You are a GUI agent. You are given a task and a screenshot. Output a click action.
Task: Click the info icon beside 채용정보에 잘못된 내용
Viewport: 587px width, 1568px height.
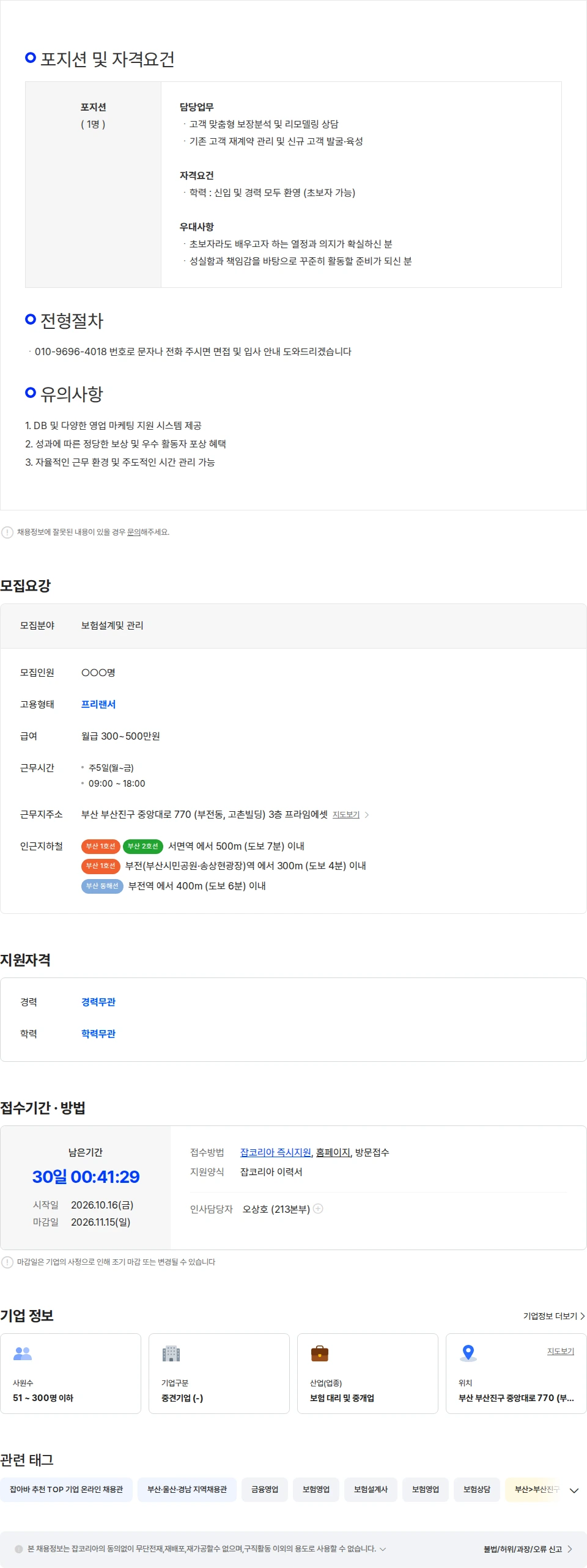(x=7, y=532)
